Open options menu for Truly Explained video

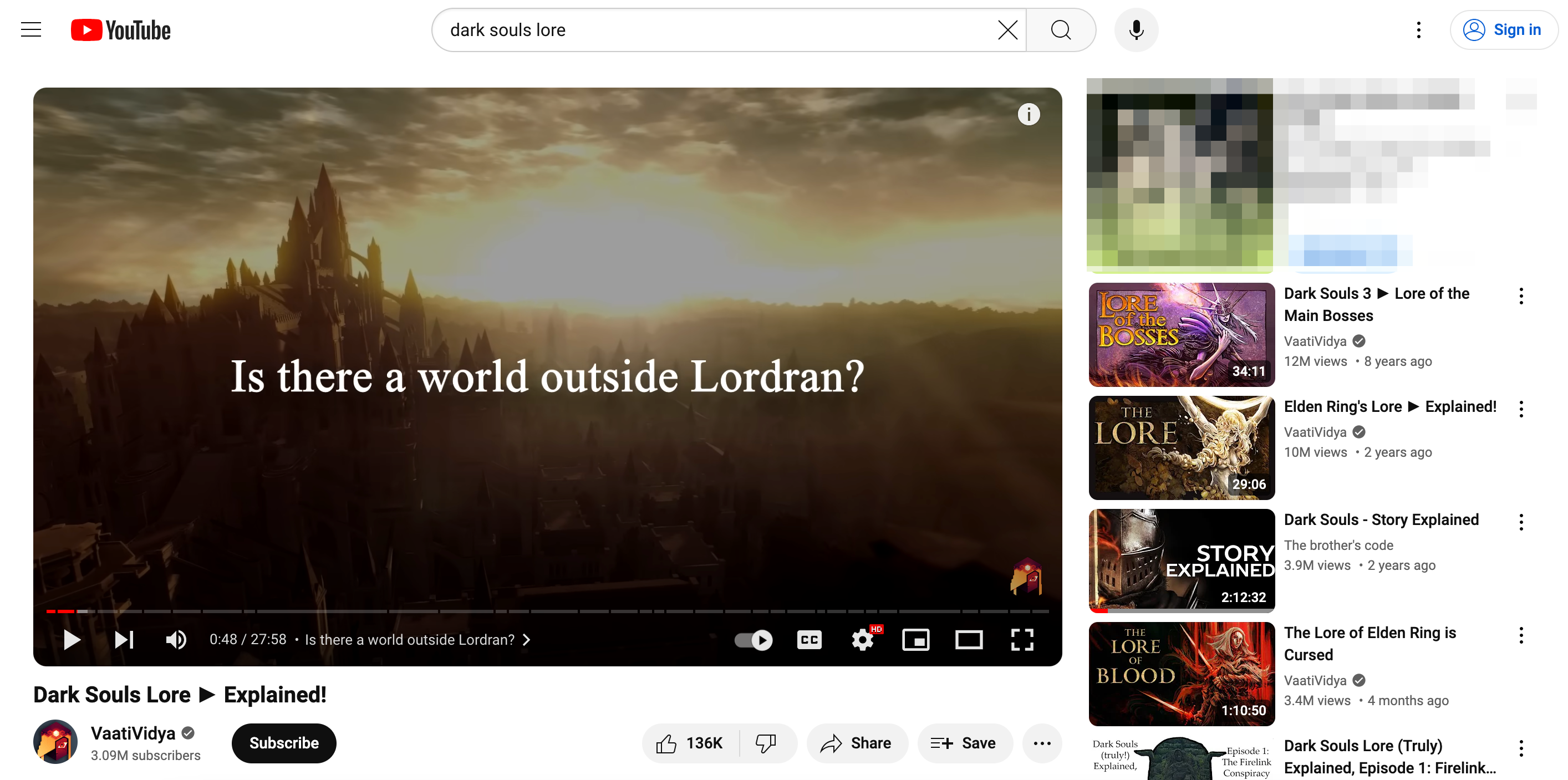tap(1520, 748)
